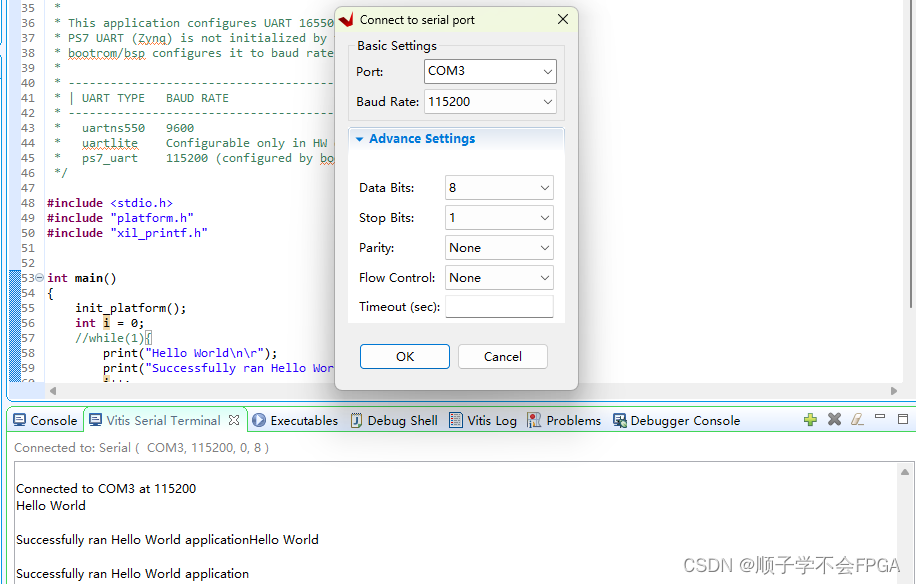The image size is (916, 584).
Task: Click the Problems tab icon
Action: [533, 420]
